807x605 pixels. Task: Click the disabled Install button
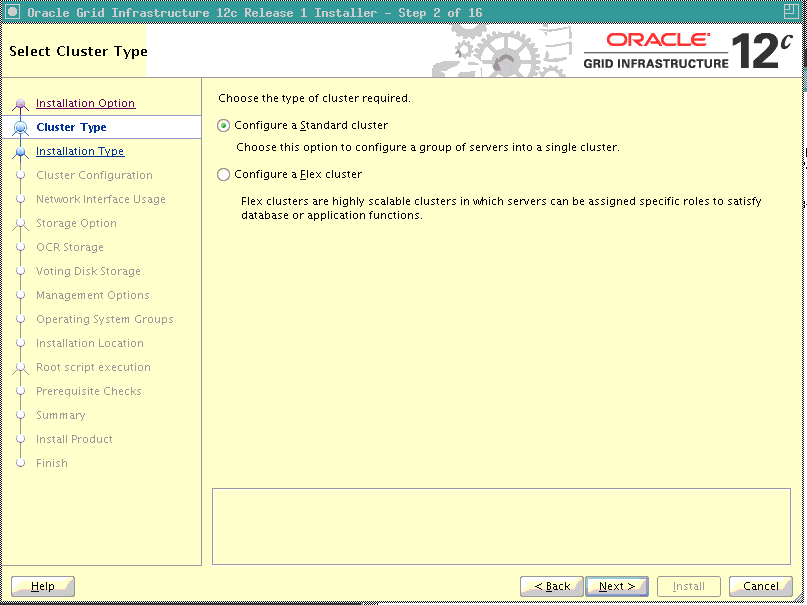[688, 586]
